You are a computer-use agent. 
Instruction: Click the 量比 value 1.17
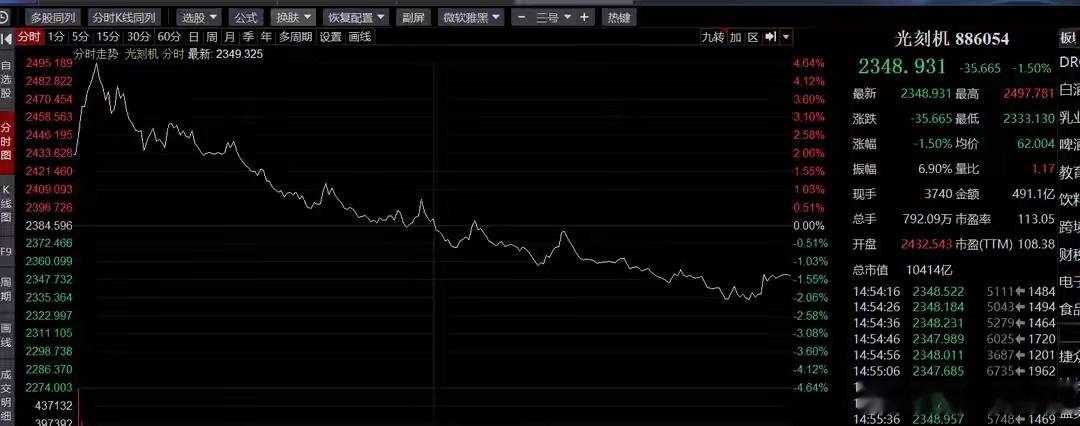[1043, 169]
